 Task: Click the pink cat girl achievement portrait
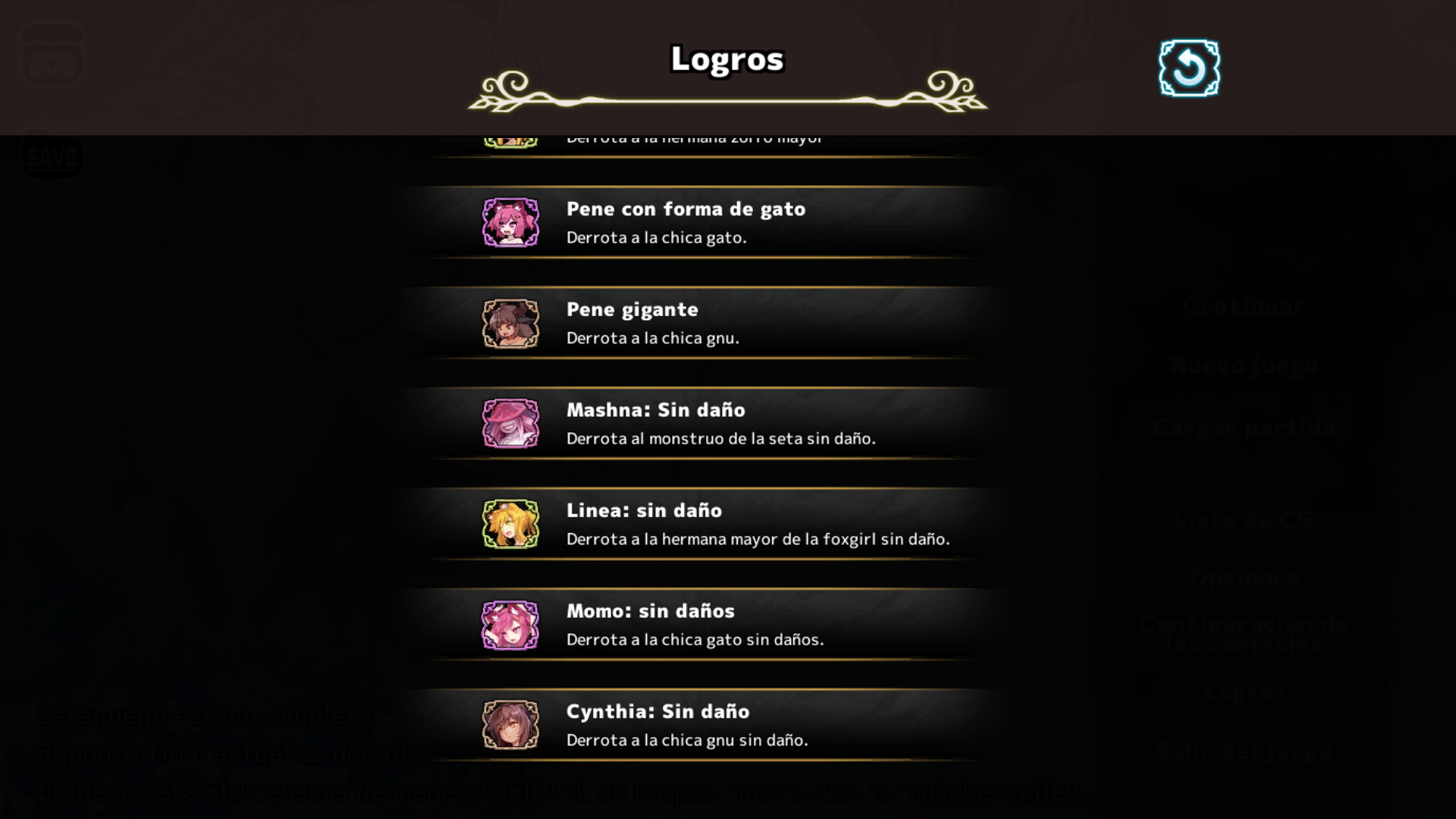click(x=510, y=222)
